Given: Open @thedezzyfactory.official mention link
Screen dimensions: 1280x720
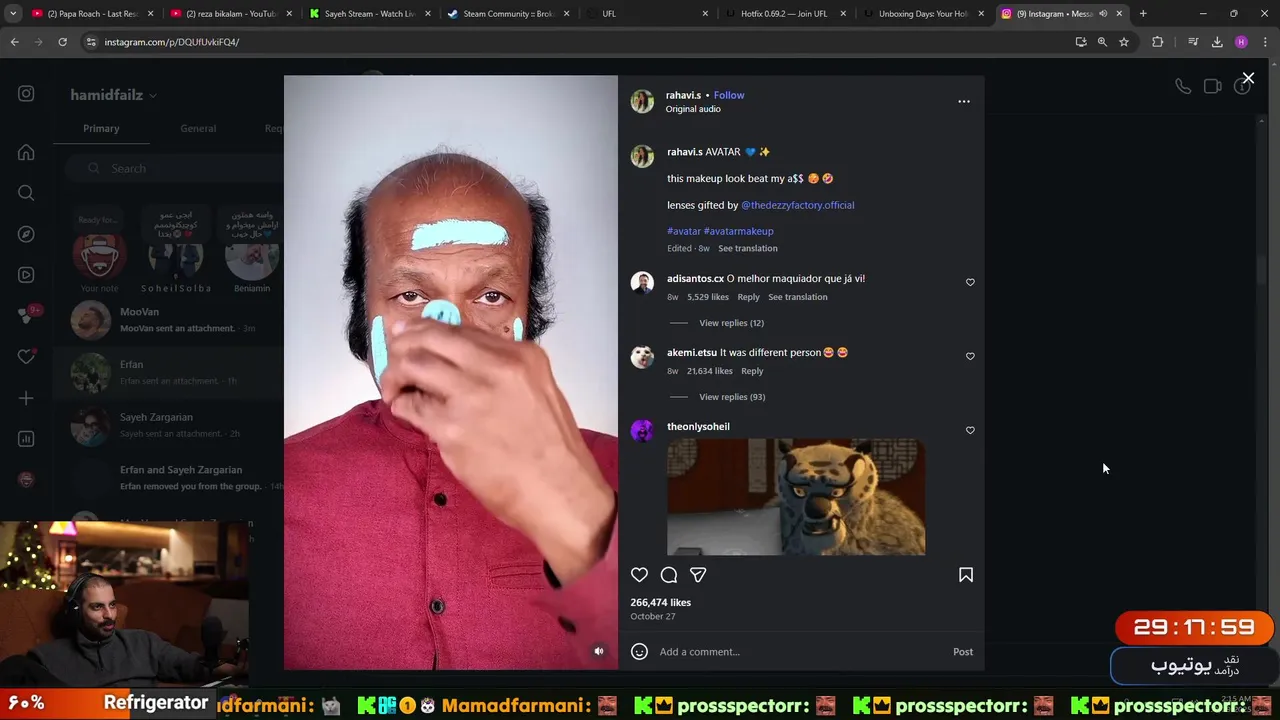Looking at the screenshot, I should pos(797,205).
